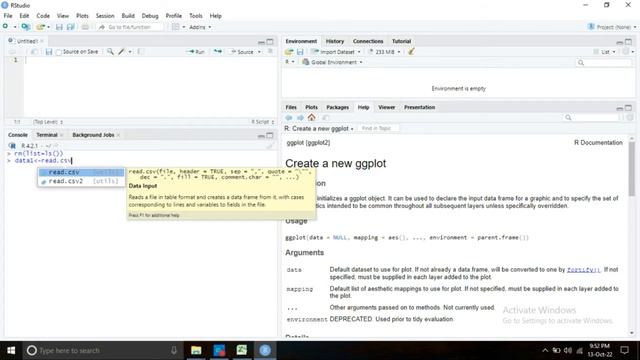Follow the fortify() link in help

pyautogui.click(x=583, y=270)
